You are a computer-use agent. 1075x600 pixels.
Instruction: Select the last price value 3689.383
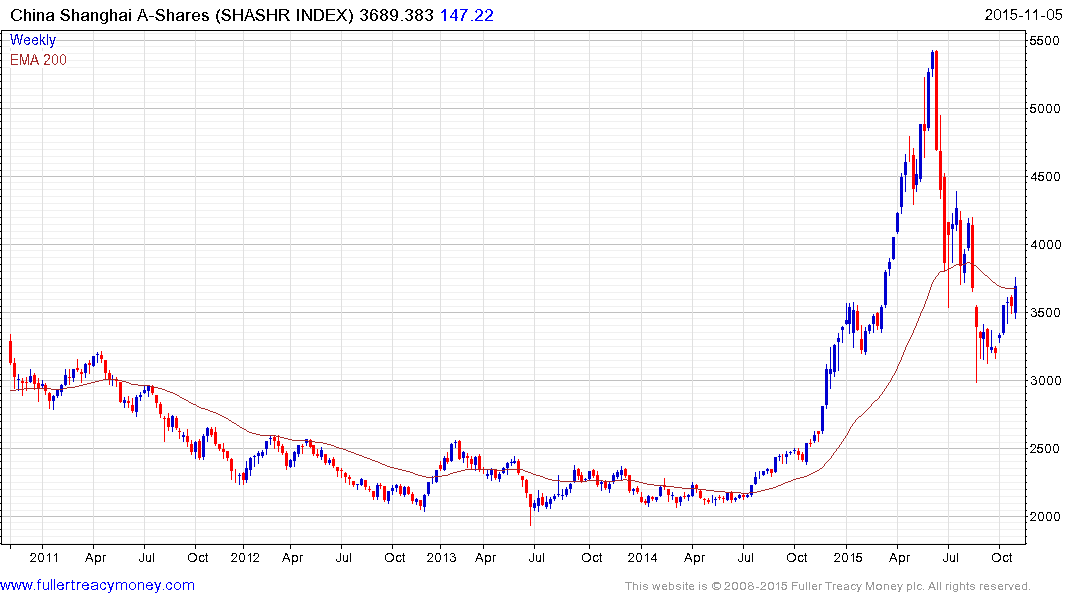(x=396, y=15)
